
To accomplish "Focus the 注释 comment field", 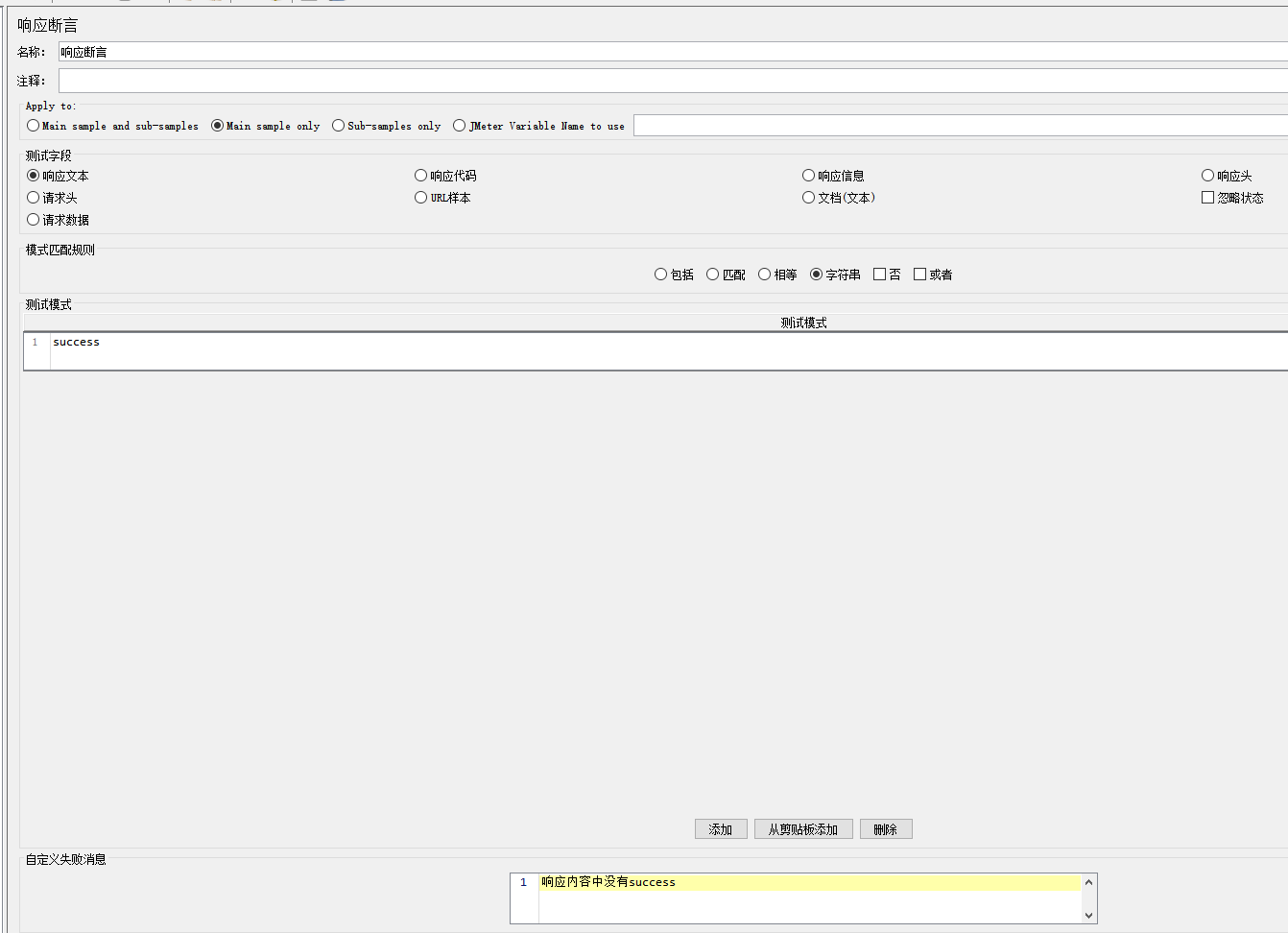I will (x=672, y=81).
